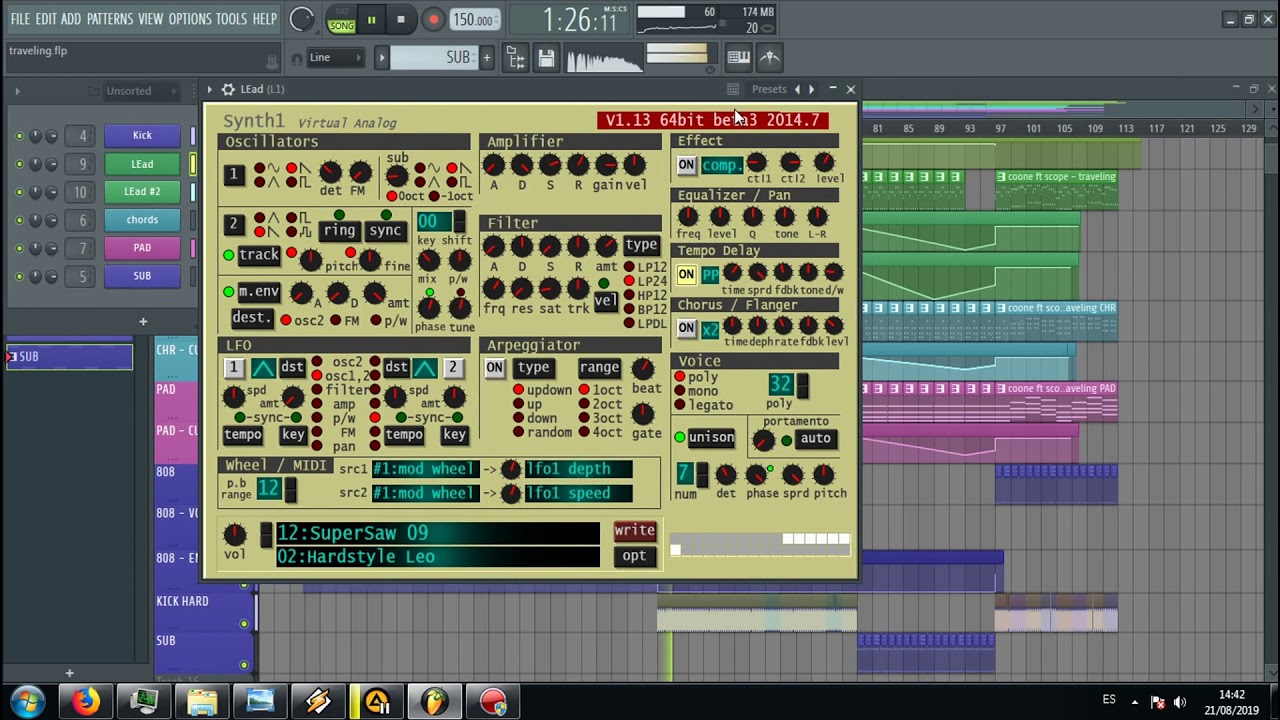Select legato voice mode
Screen dimensions: 1280x720
pos(680,405)
